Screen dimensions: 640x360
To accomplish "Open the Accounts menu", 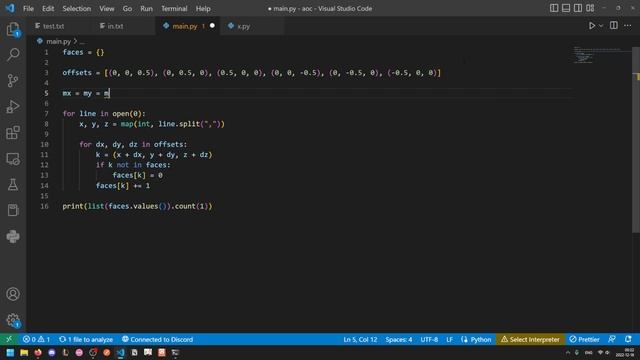I will click(13, 294).
